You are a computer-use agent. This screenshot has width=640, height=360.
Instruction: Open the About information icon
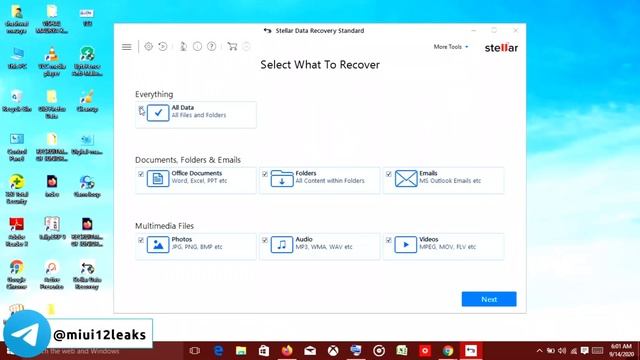(197, 47)
